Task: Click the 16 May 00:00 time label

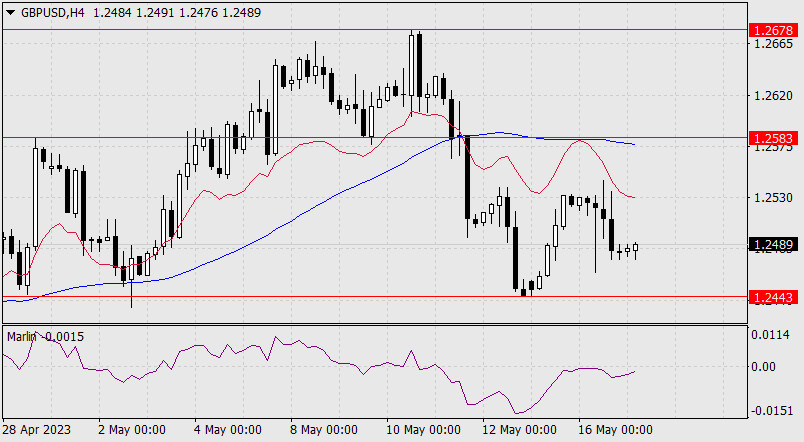Action: (x=615, y=429)
